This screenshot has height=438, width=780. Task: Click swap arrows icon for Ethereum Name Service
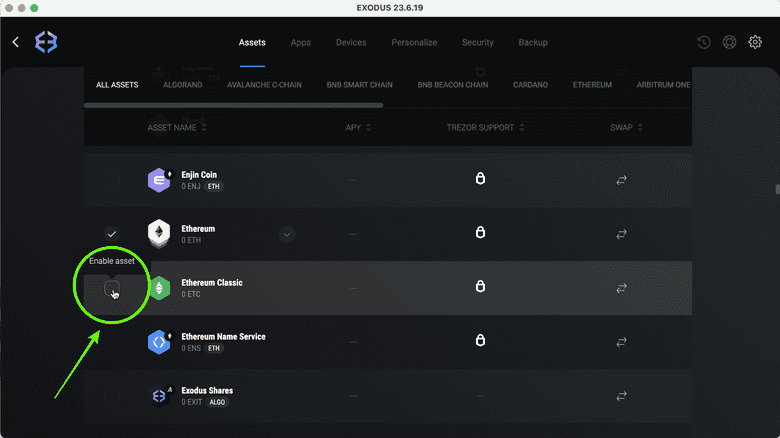click(621, 342)
